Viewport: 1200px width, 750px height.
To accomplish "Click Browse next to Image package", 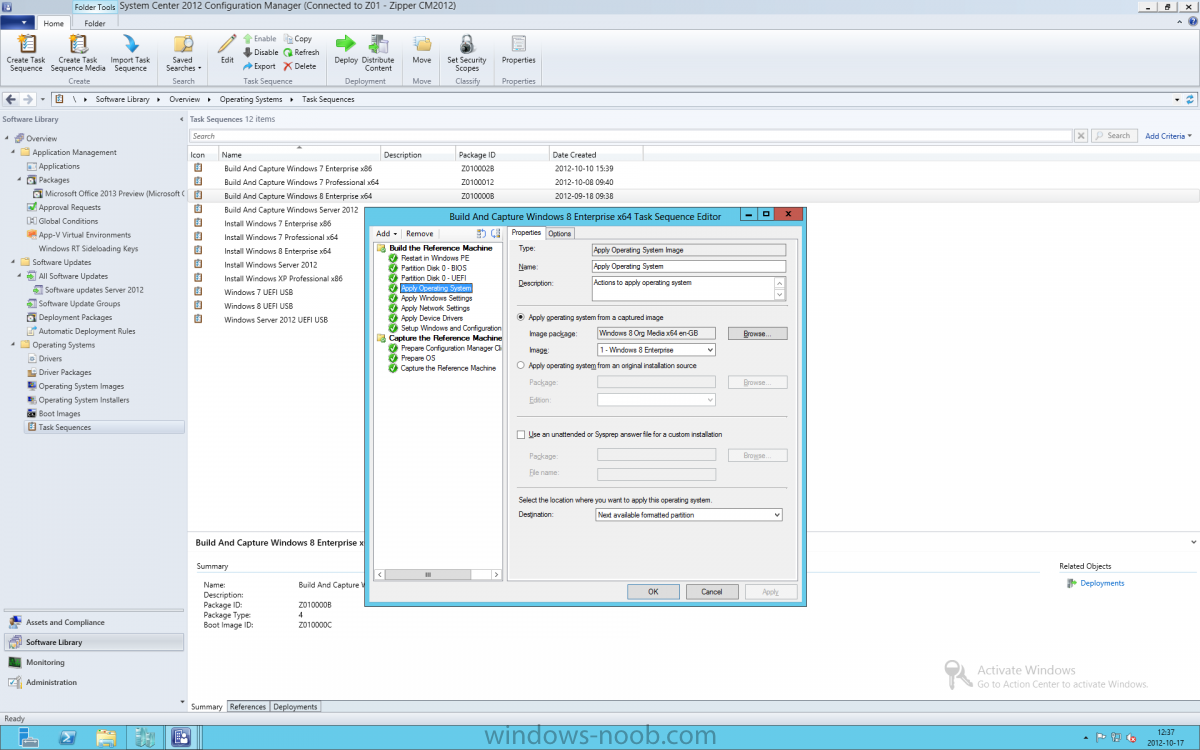I will tap(757, 333).
